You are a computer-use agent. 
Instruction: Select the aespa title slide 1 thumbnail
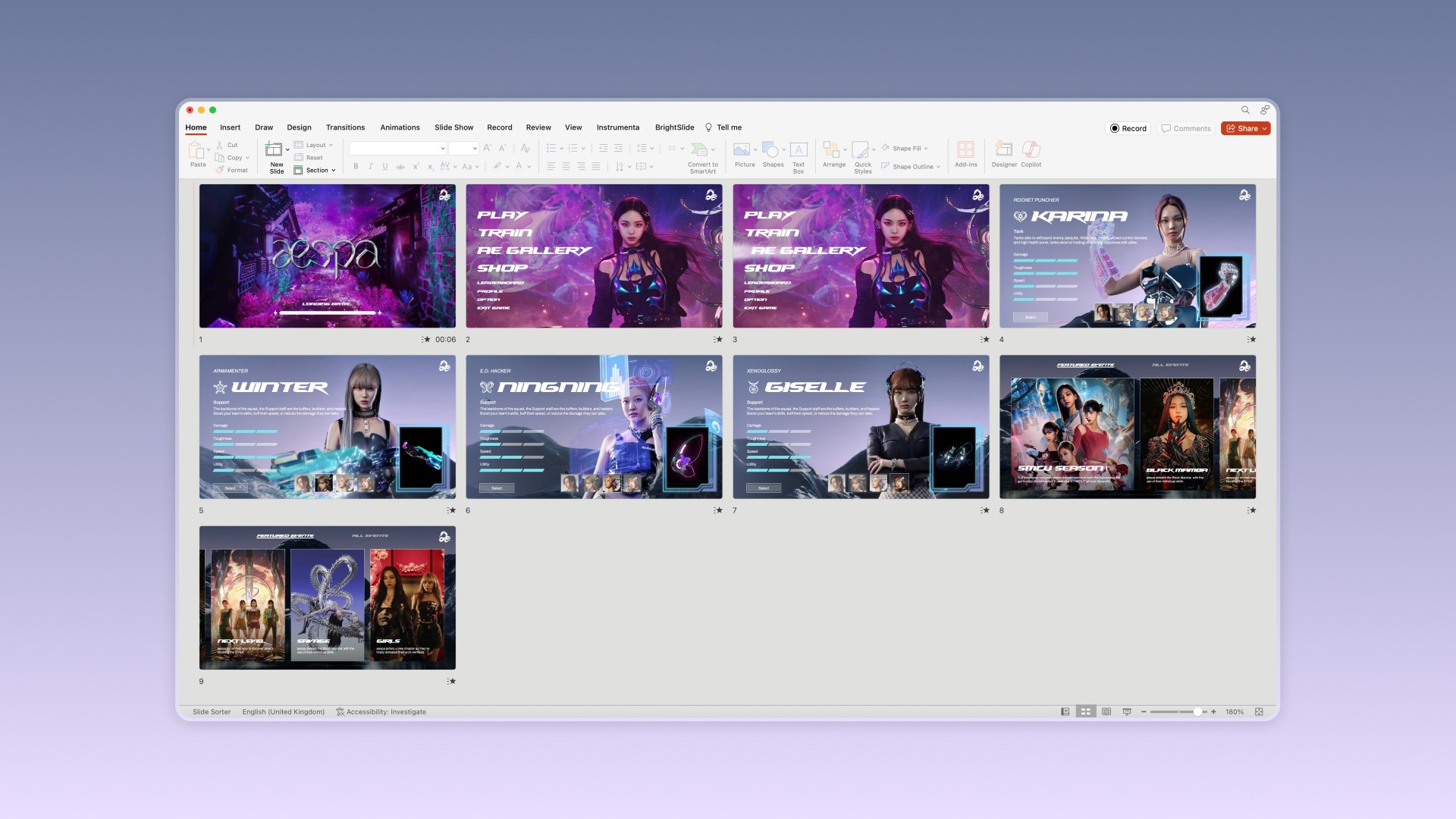click(x=328, y=256)
